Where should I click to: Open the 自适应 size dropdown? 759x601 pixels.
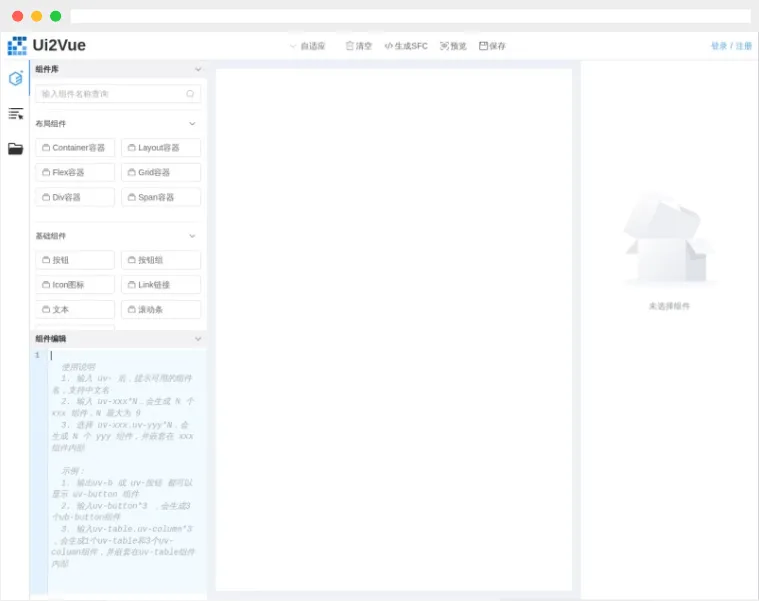coord(308,46)
